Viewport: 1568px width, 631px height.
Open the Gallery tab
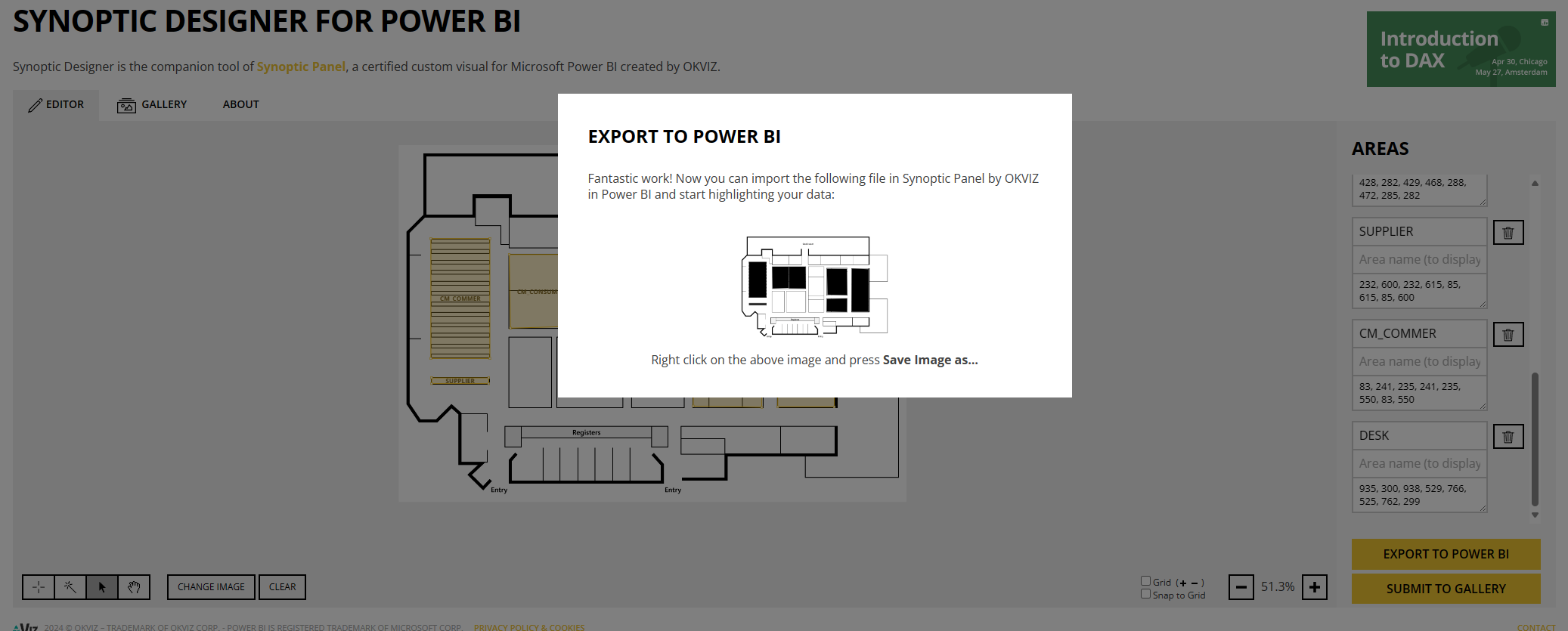point(152,105)
